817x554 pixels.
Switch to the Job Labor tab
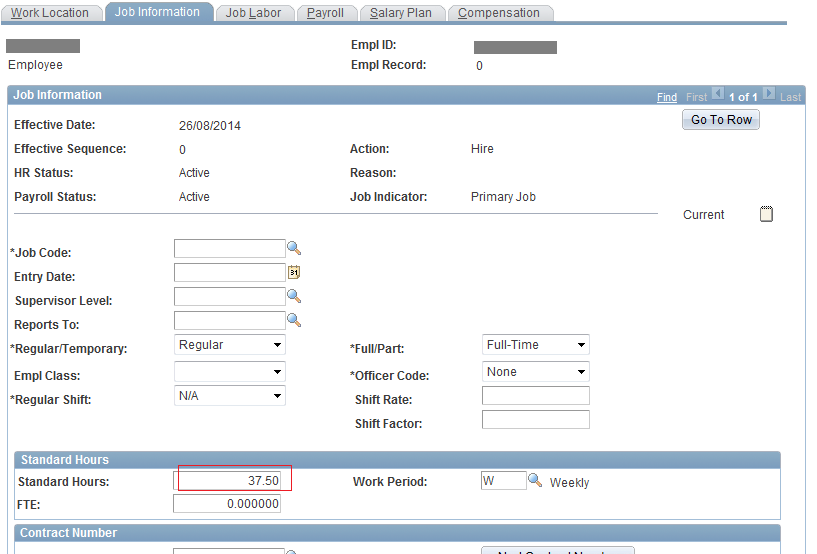pyautogui.click(x=253, y=13)
